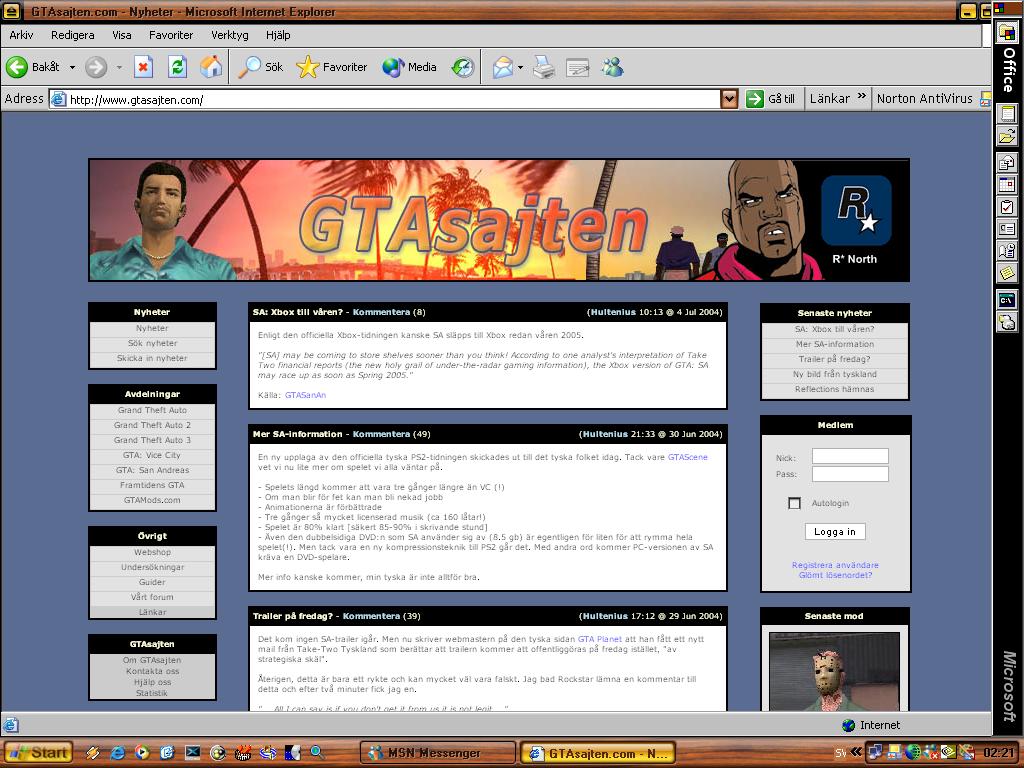Click New Office Document icon in Office bar

tap(1007, 114)
